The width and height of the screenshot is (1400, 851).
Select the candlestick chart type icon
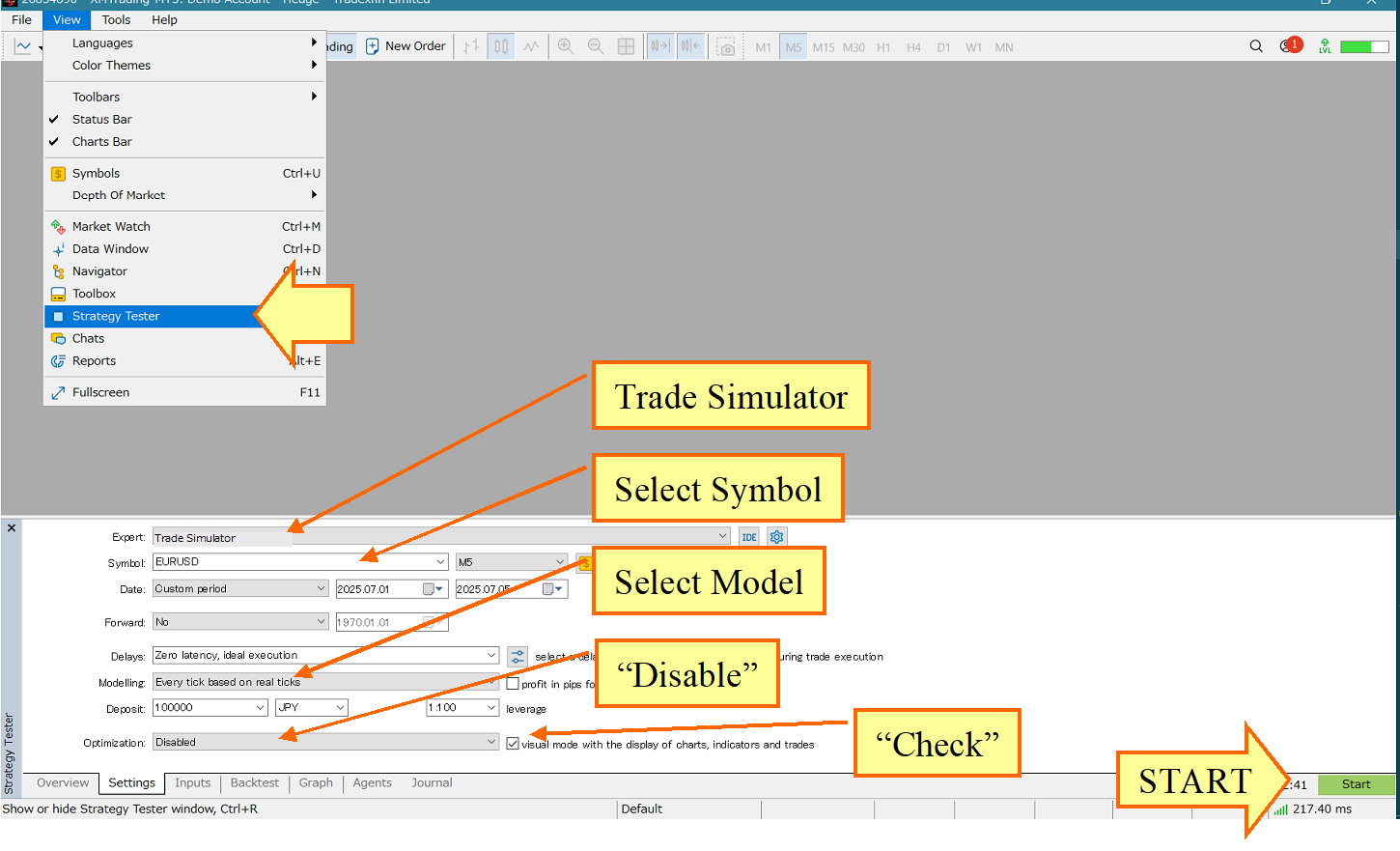pyautogui.click(x=501, y=46)
